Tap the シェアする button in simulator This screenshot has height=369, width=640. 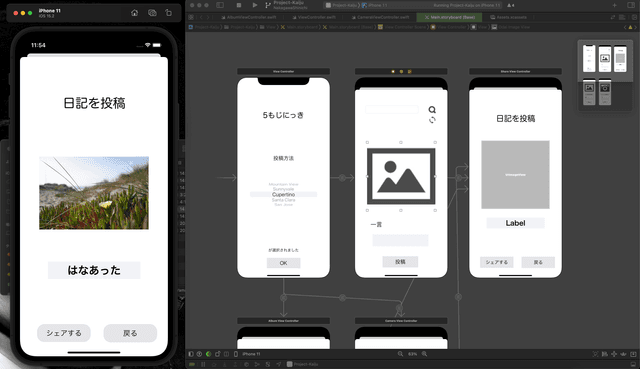click(x=64, y=333)
